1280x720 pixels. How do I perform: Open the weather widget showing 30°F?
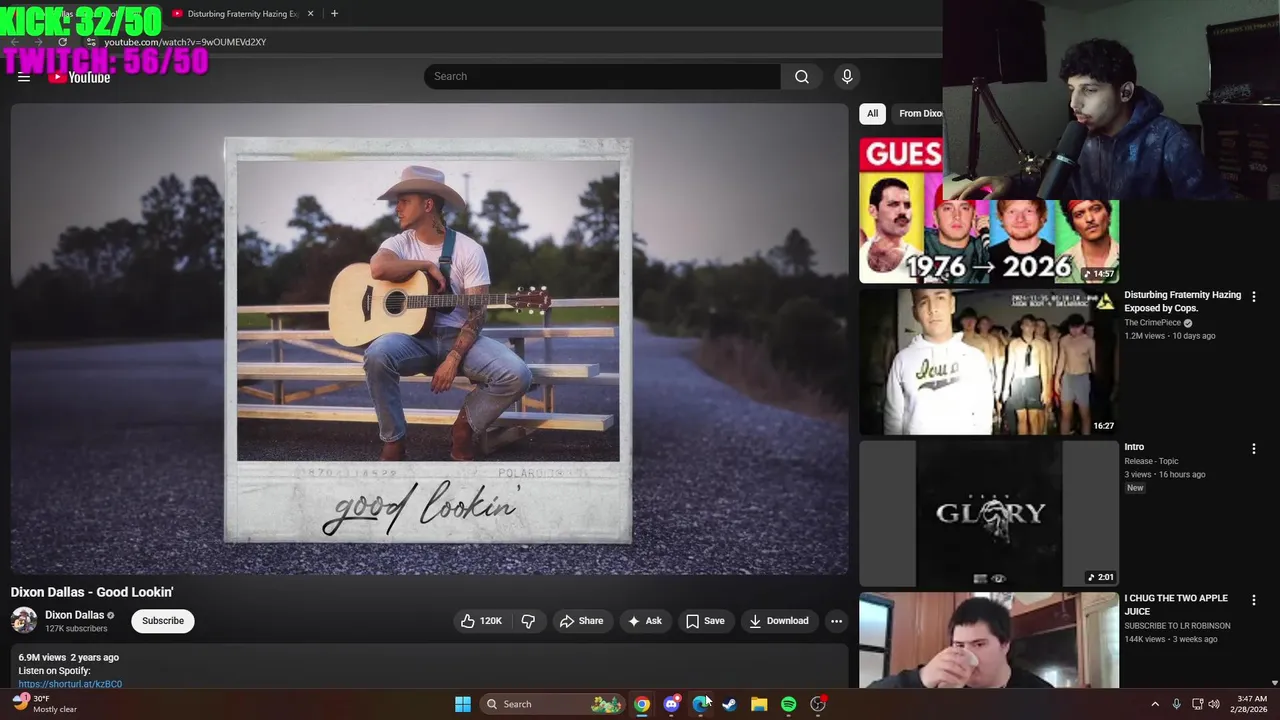tap(45, 704)
